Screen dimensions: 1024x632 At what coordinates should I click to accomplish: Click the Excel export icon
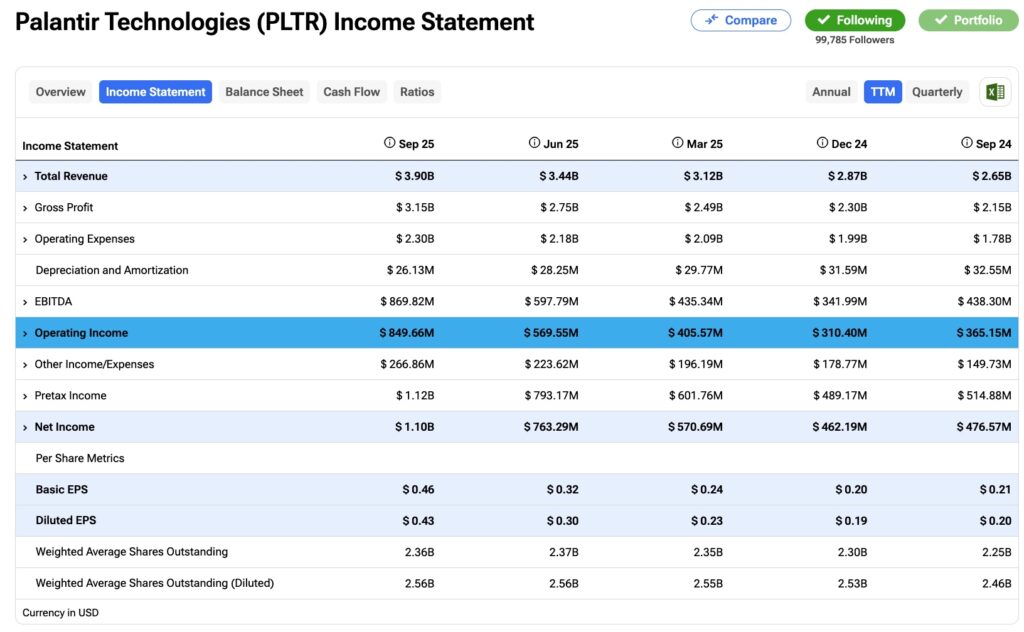995,92
